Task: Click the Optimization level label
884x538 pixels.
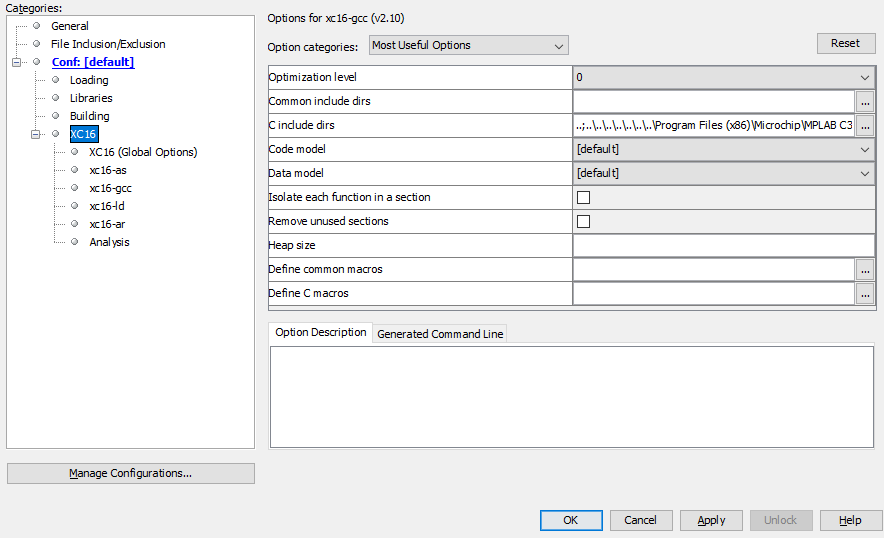Action: pos(312,77)
